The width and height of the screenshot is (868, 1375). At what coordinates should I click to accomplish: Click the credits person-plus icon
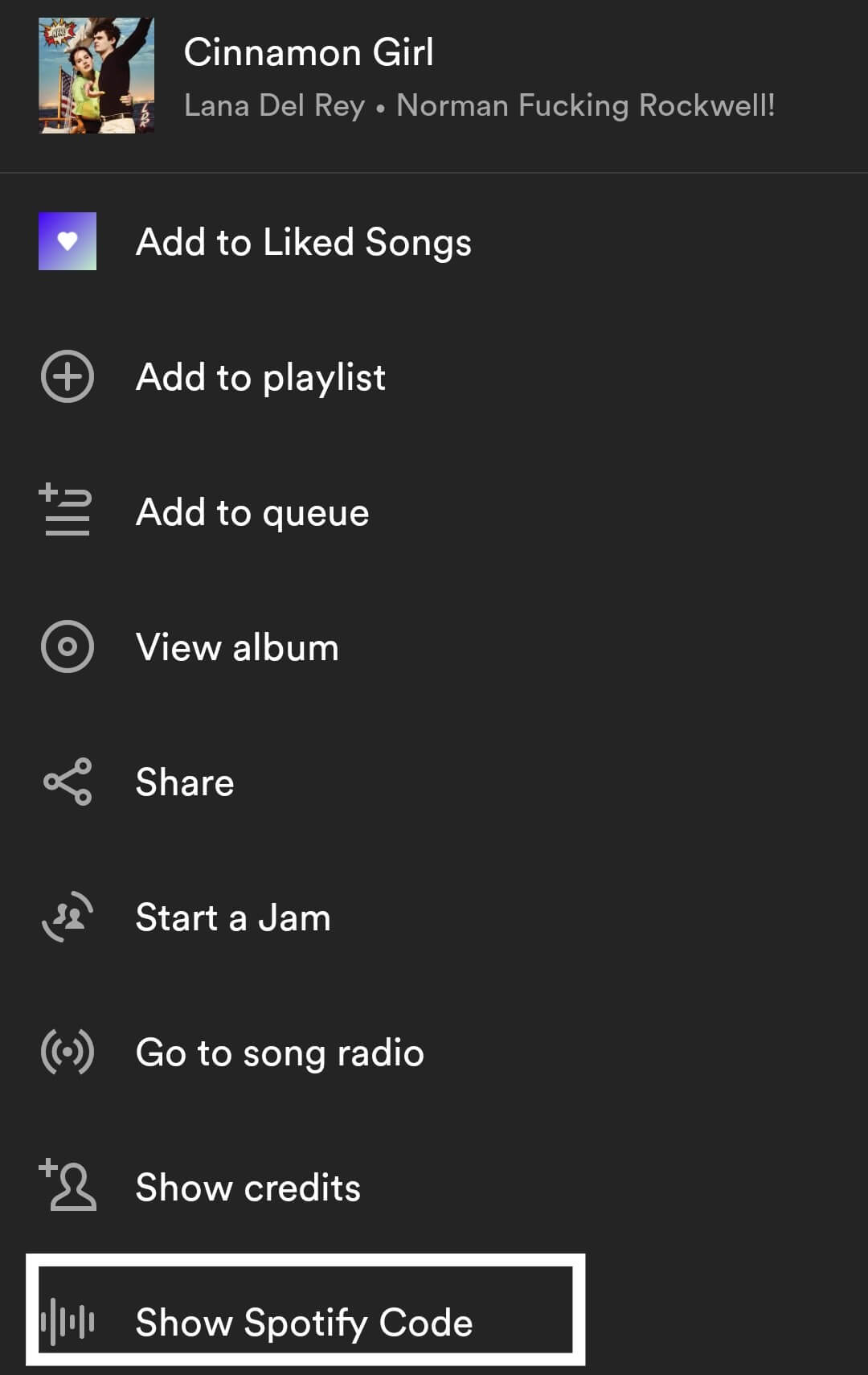[x=68, y=1185]
